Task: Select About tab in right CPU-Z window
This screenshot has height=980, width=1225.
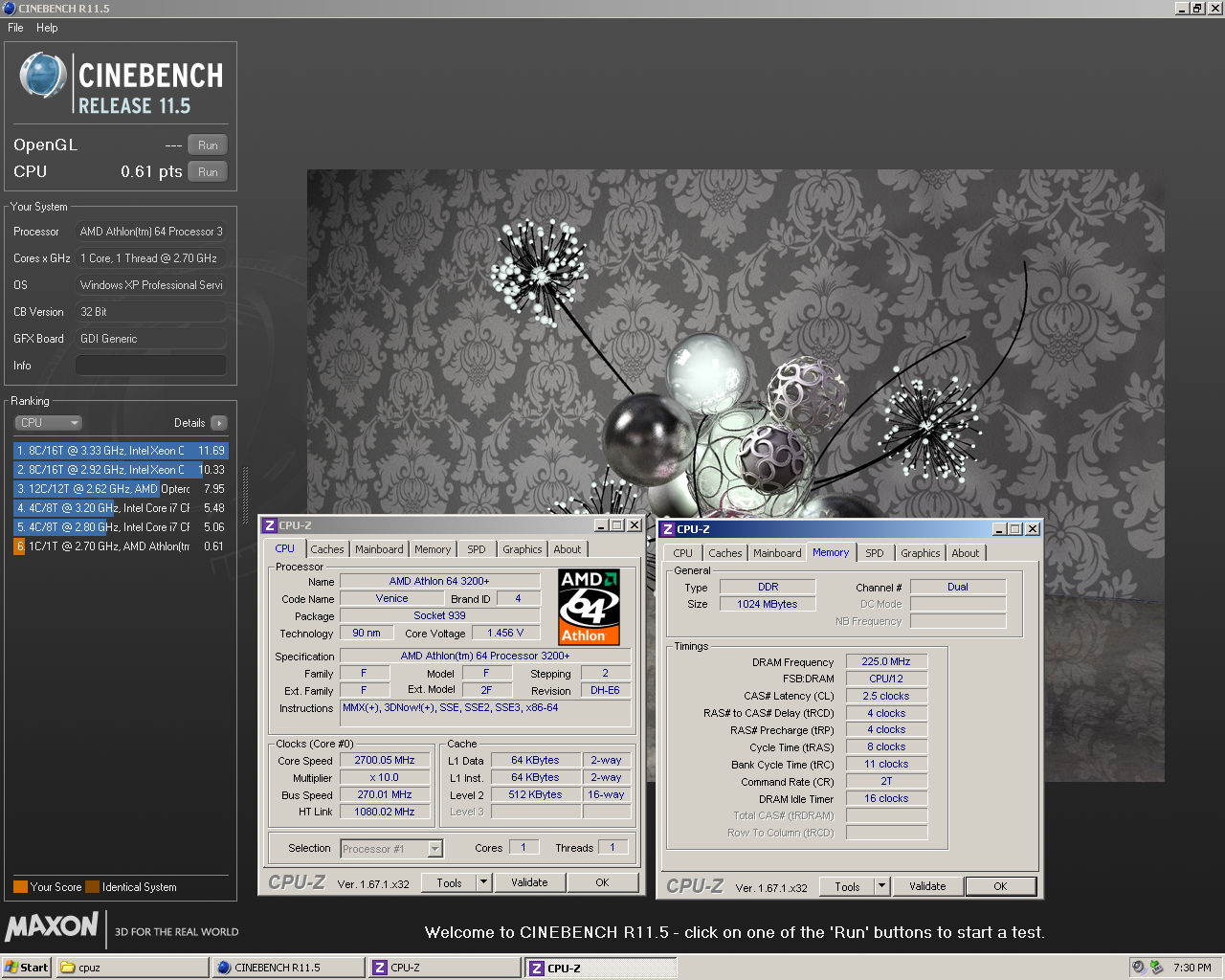Action: point(966,553)
